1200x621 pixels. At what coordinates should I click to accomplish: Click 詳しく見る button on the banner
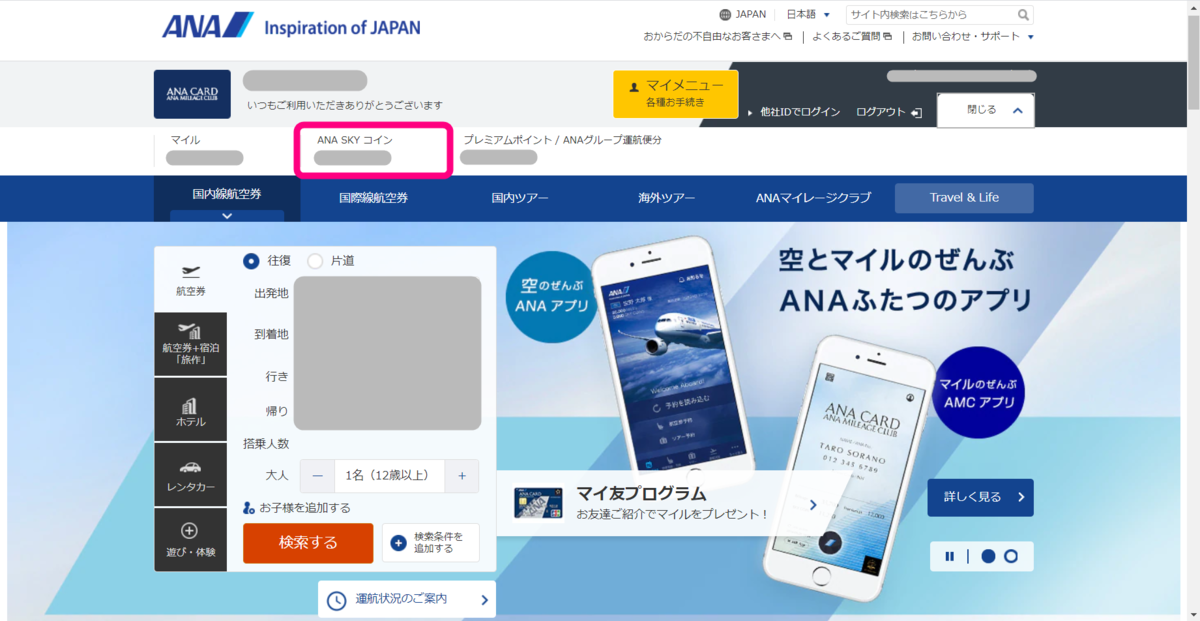click(x=980, y=497)
